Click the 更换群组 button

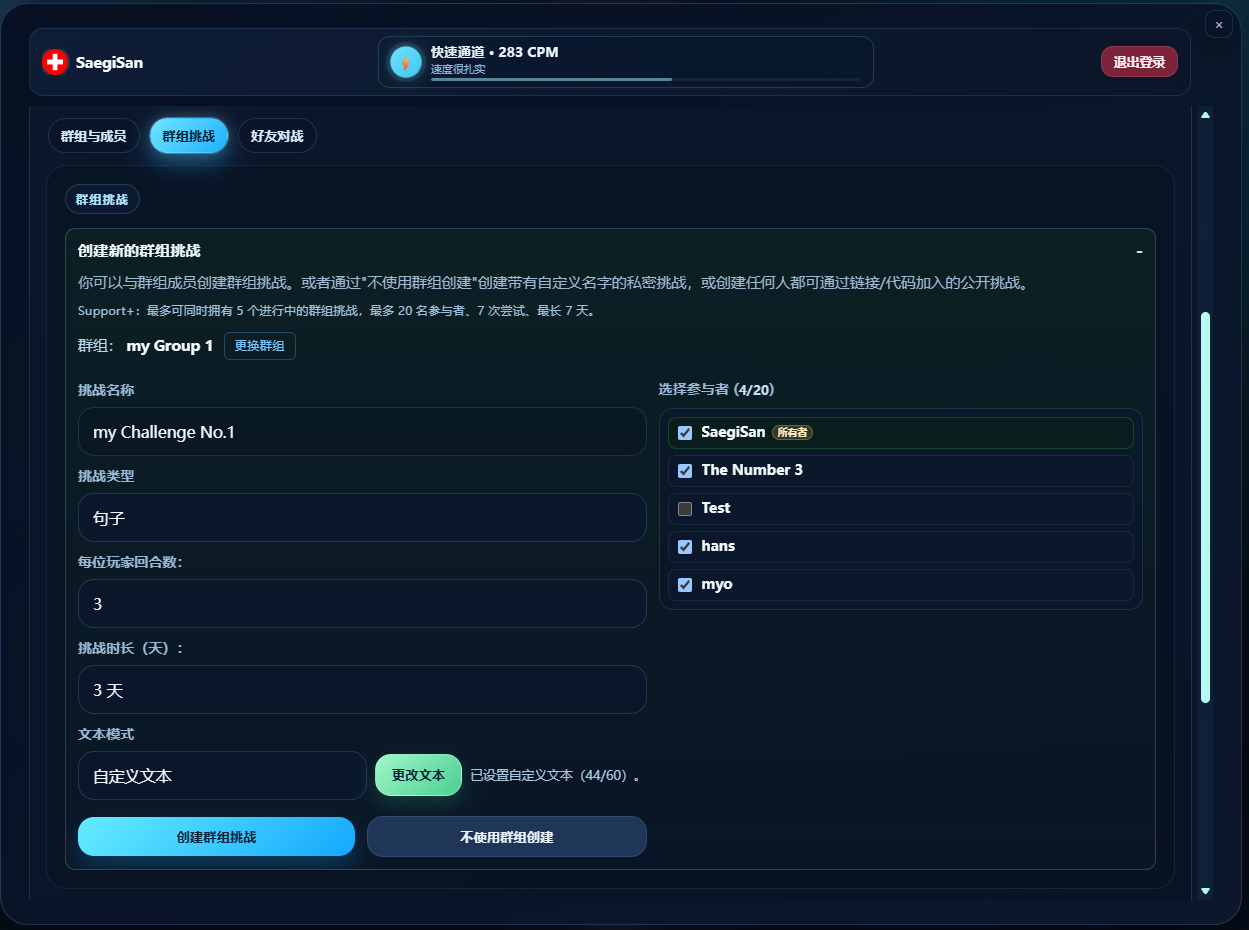[x=260, y=346]
